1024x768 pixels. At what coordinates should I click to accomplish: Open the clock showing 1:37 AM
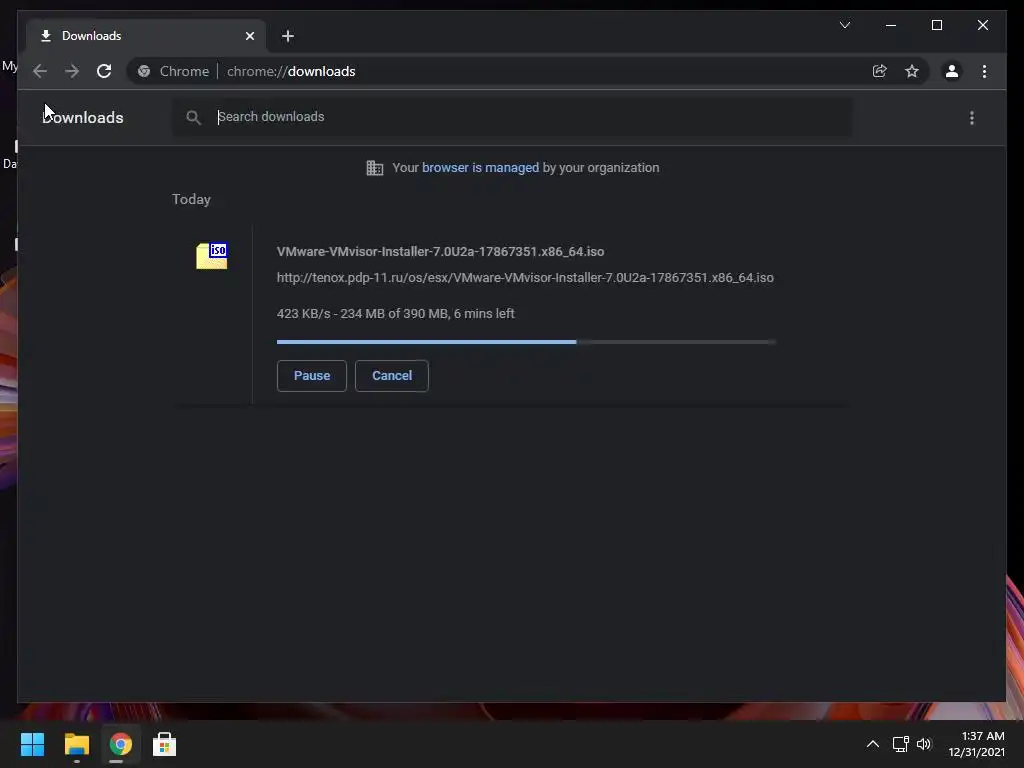click(x=976, y=744)
